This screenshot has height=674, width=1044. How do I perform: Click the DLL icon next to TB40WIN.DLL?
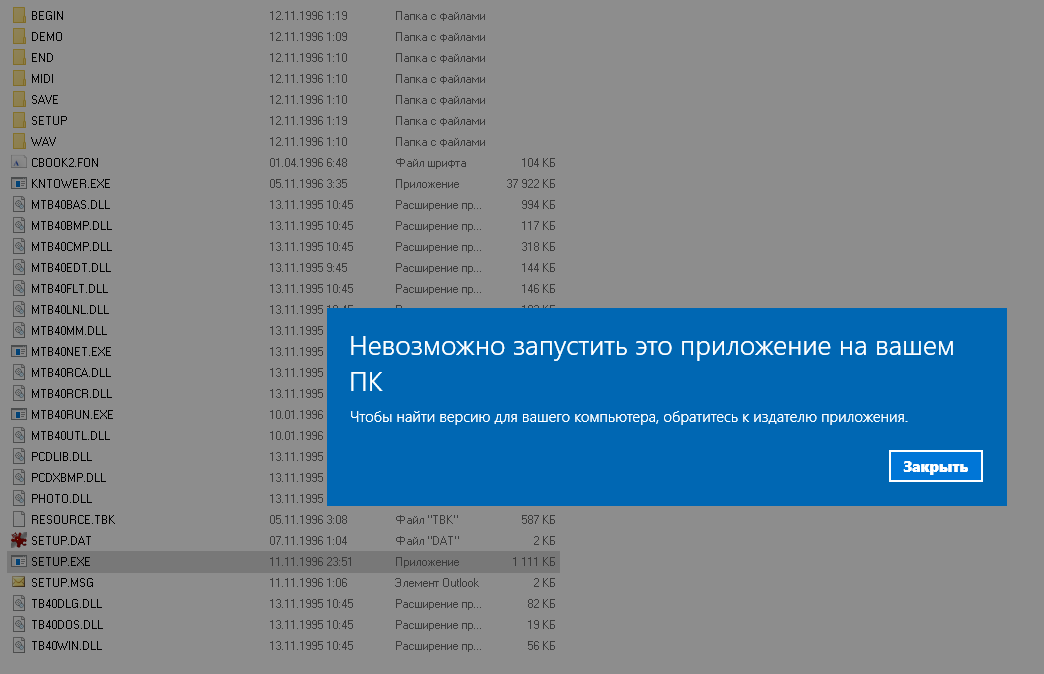tap(18, 645)
